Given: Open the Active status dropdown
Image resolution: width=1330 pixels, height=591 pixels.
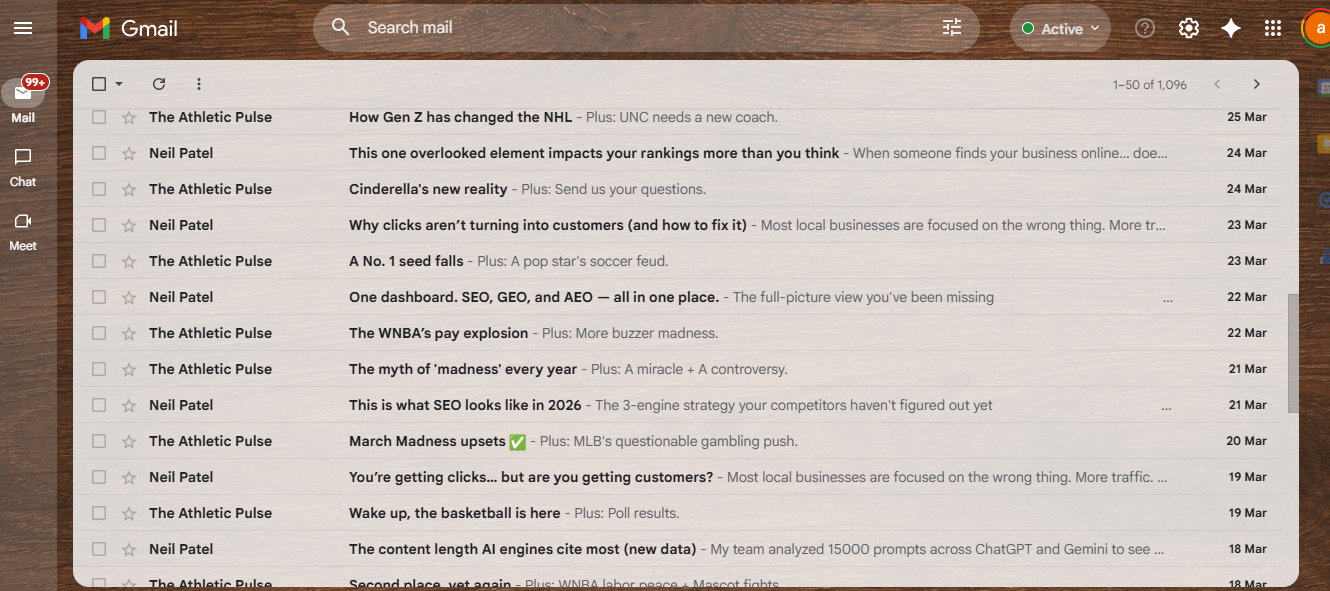Looking at the screenshot, I should [x=1060, y=28].
